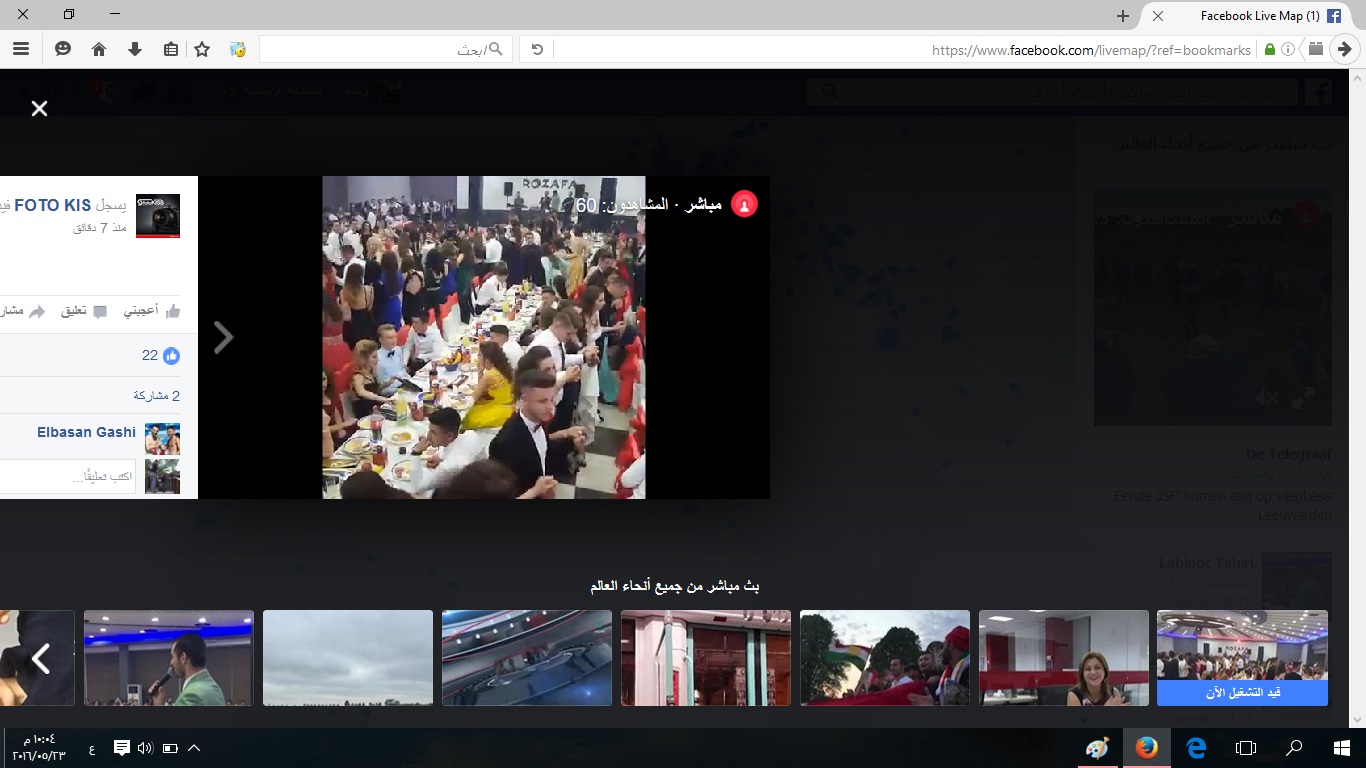Viewport: 1366px width, 768px height.
Task: Open the news studio thumbnail
Action: (527, 658)
